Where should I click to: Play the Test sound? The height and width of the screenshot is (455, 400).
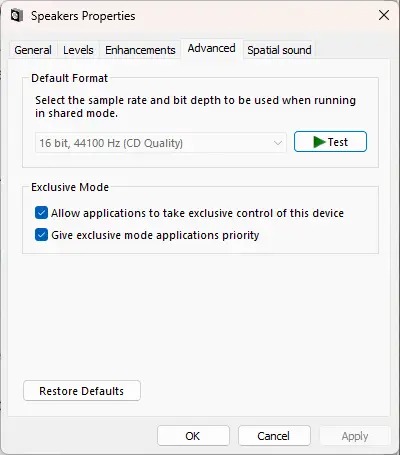[x=330, y=142]
